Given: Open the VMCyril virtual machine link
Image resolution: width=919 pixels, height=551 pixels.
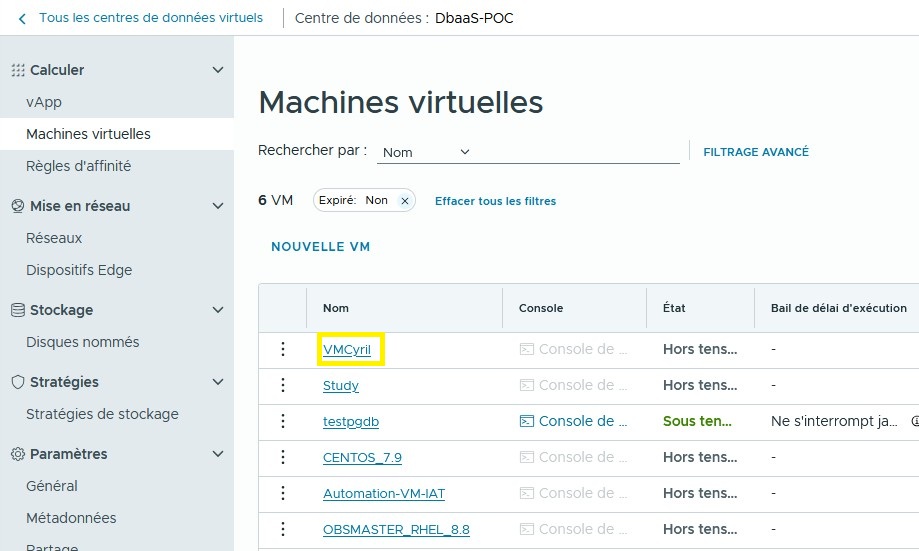Looking at the screenshot, I should pyautogui.click(x=347, y=350).
